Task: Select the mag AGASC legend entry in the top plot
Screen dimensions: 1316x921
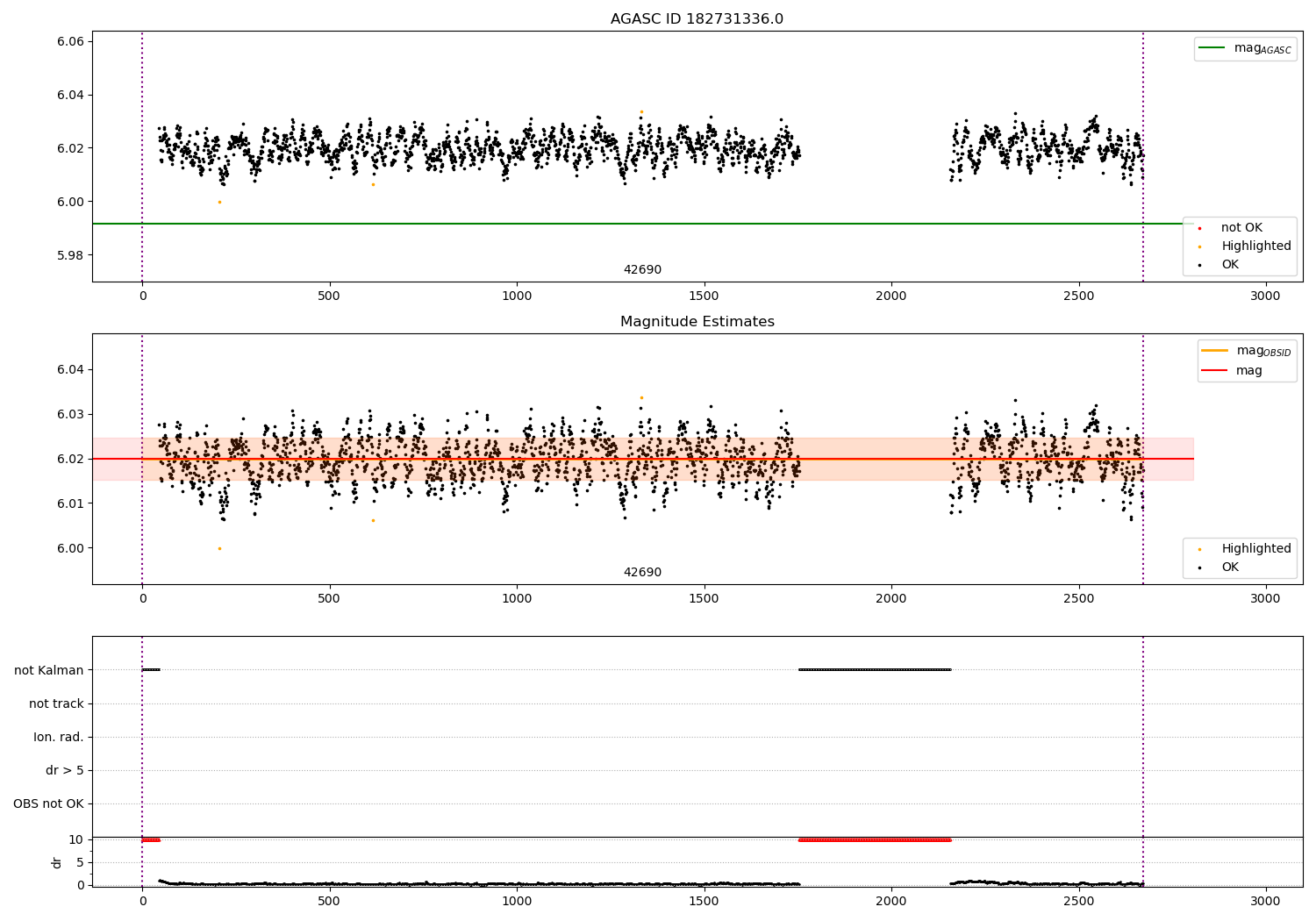Action: 1245,48
